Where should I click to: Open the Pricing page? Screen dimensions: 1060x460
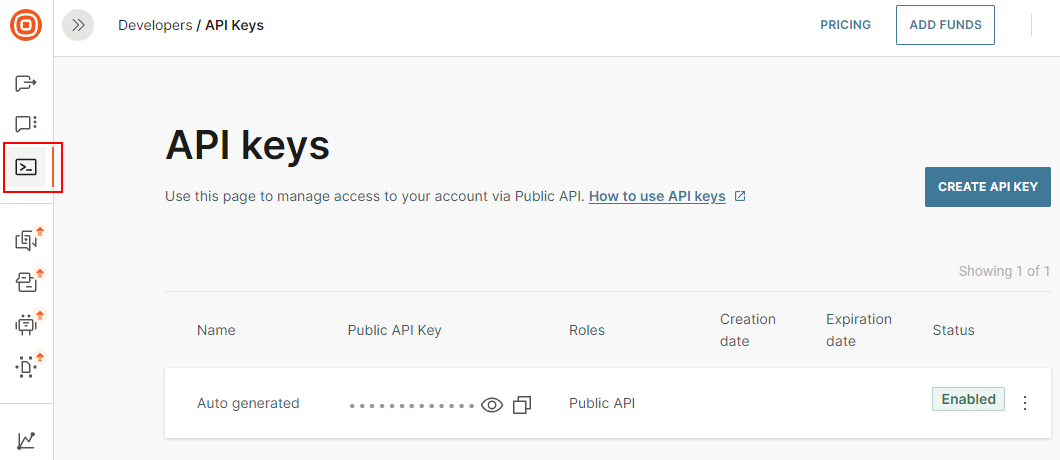(x=845, y=25)
